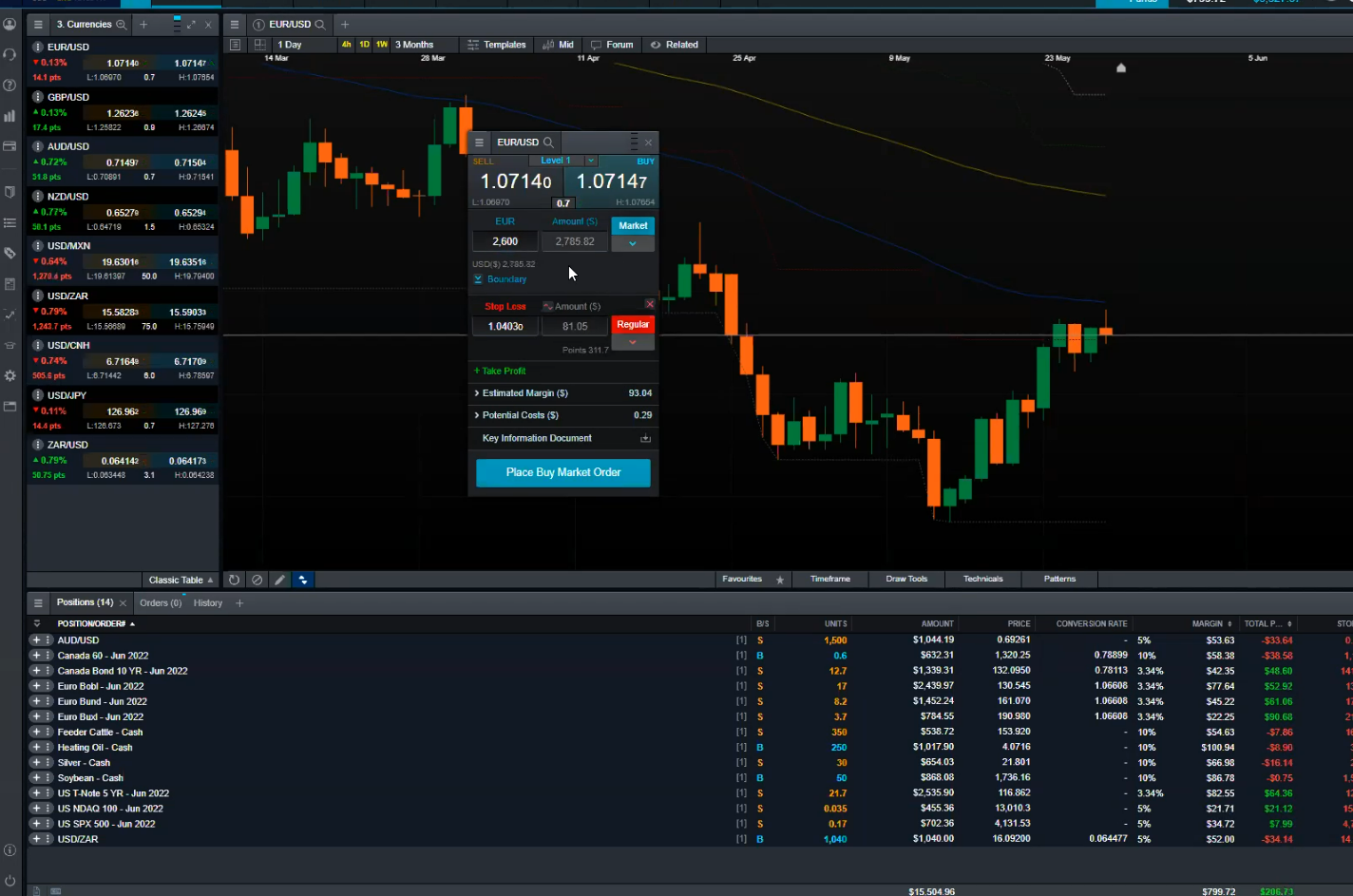Open the 1 Day chart interval dropdown
Screen dimensions: 1353x896
coord(304,45)
